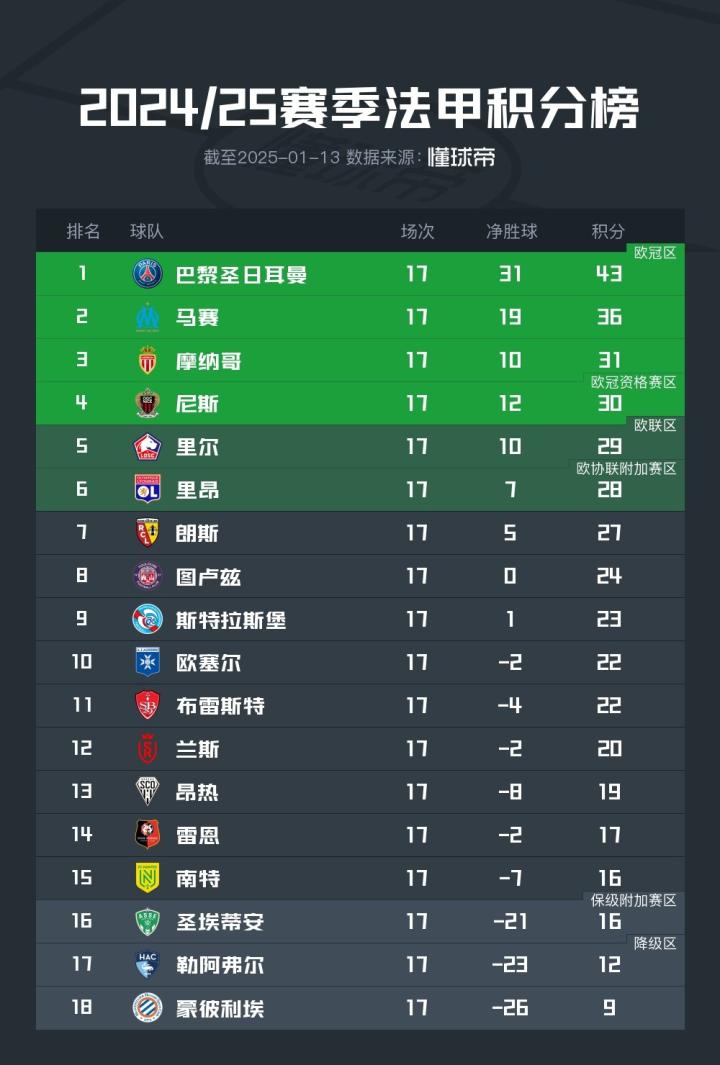The height and width of the screenshot is (1065, 720).
Task: Click the 欧冠区 zone label
Action: 655,253
